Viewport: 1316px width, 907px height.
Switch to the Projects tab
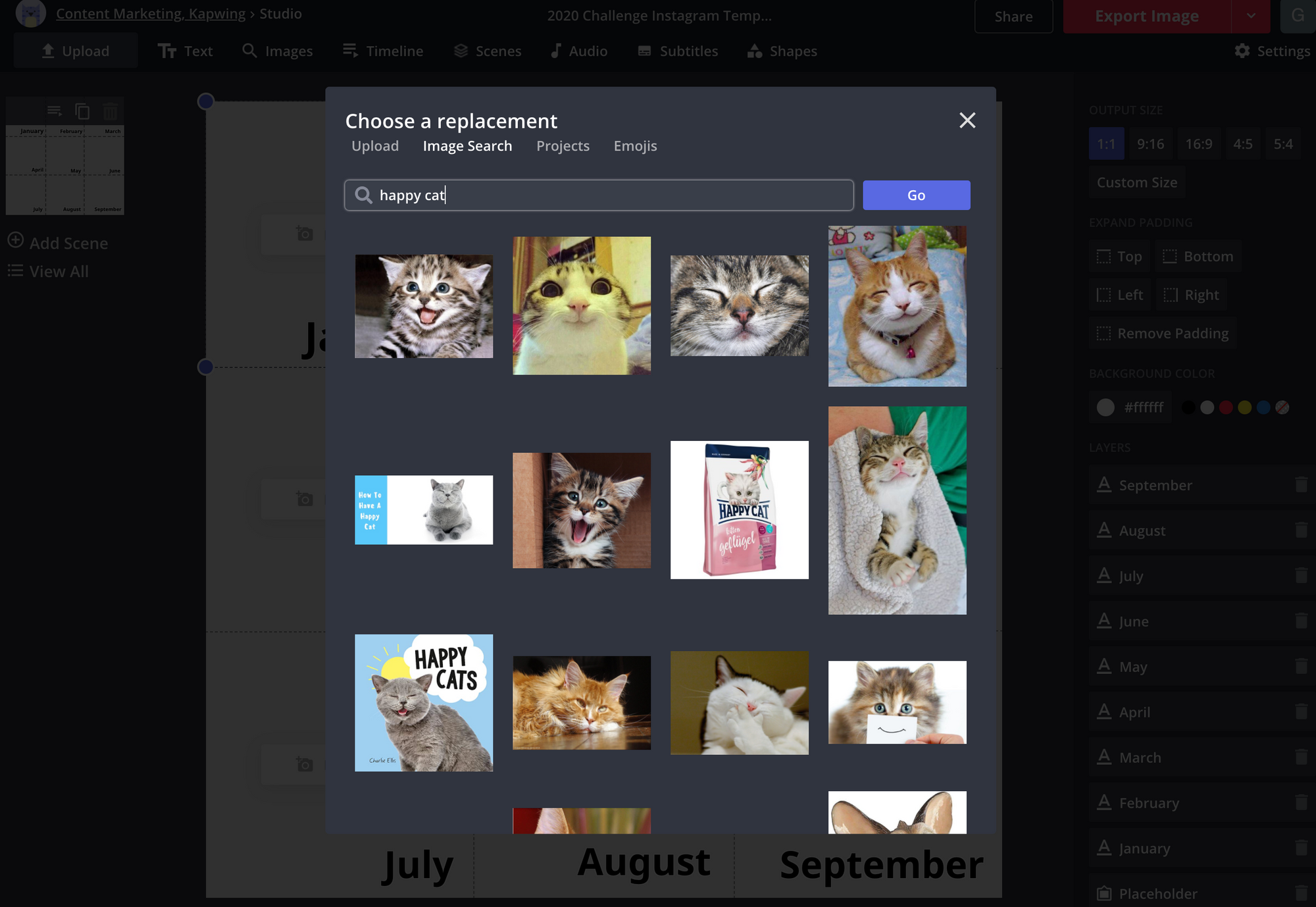point(563,146)
